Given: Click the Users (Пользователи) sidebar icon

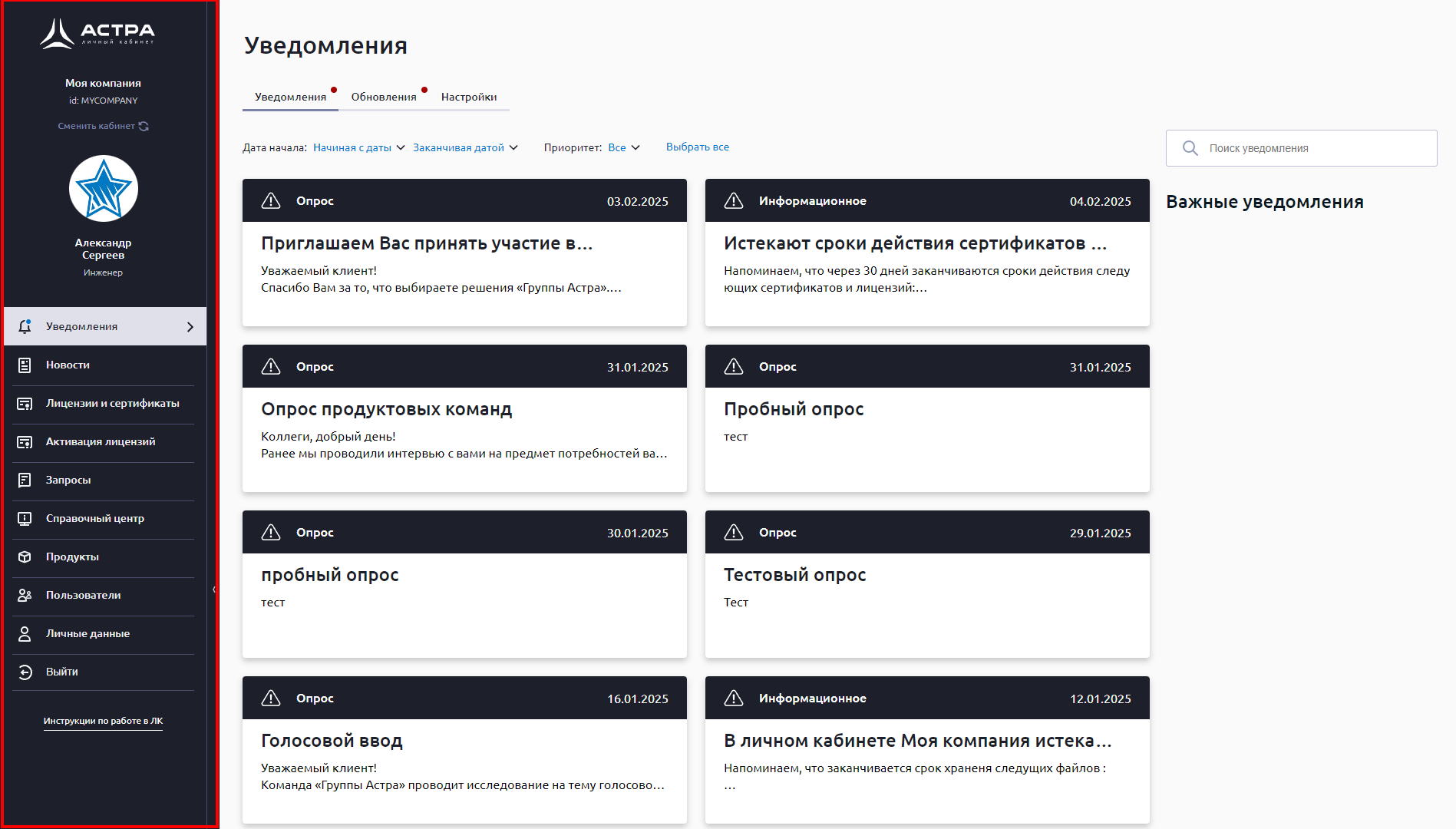Looking at the screenshot, I should pyautogui.click(x=25, y=596).
